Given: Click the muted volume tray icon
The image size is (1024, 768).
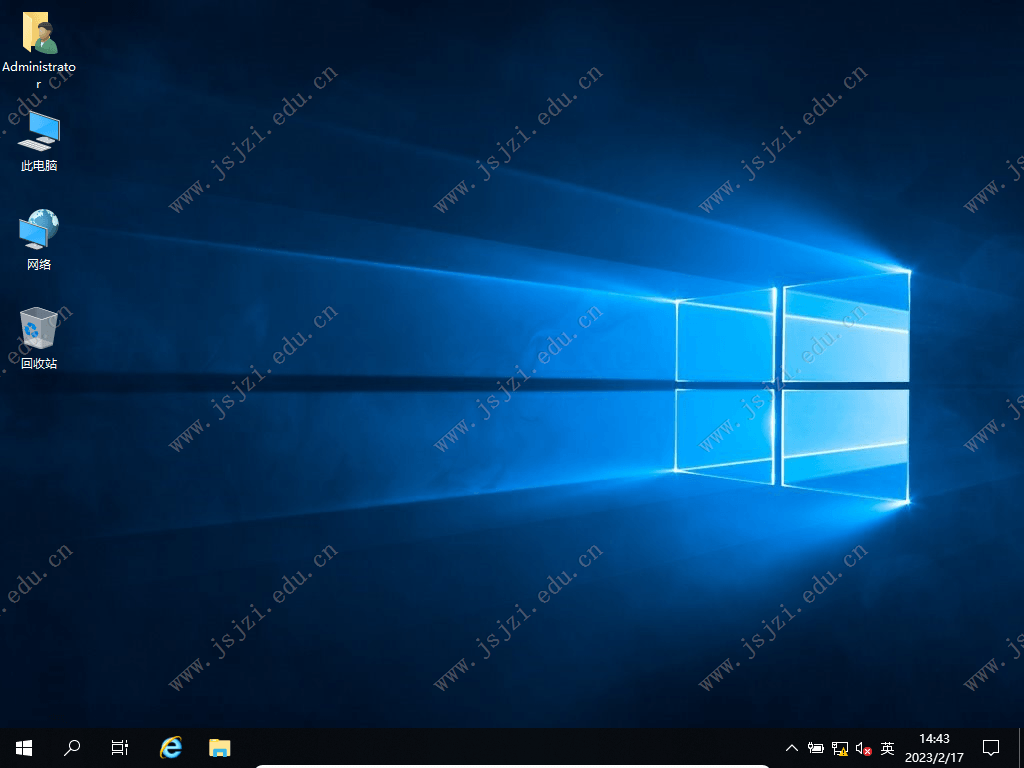Looking at the screenshot, I should pyautogui.click(x=863, y=748).
